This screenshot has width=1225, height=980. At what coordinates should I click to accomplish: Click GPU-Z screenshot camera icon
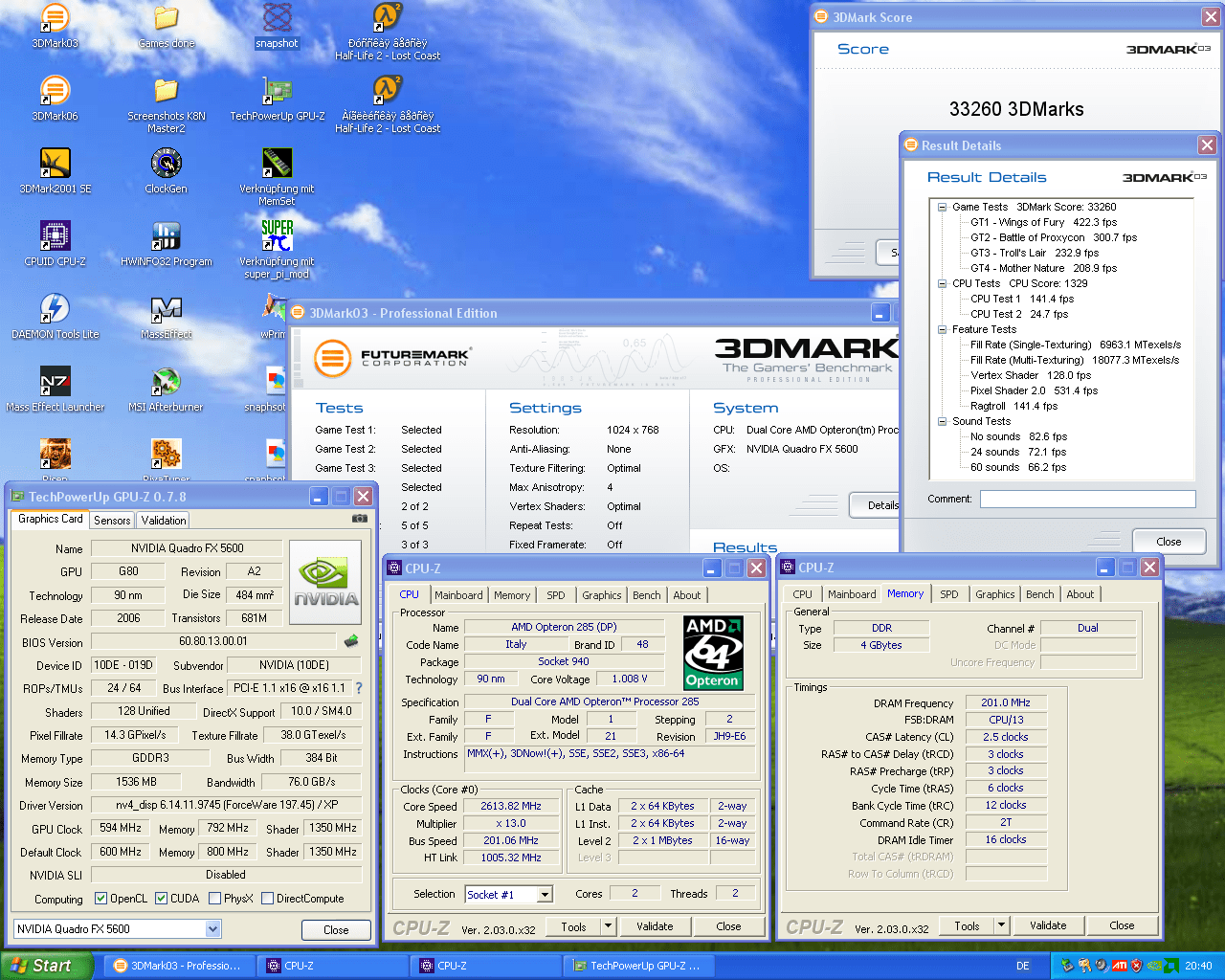(x=359, y=519)
